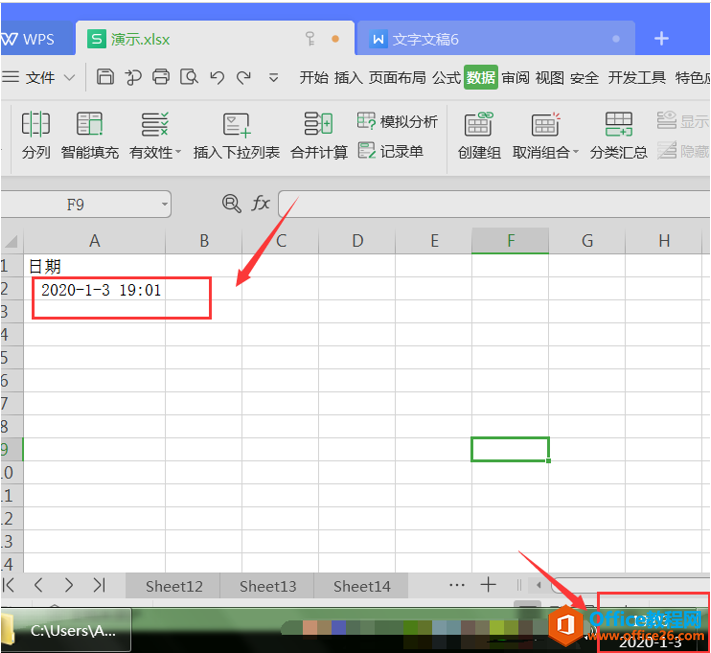
Task: Click the Redo arrow icon
Action: tap(244, 78)
